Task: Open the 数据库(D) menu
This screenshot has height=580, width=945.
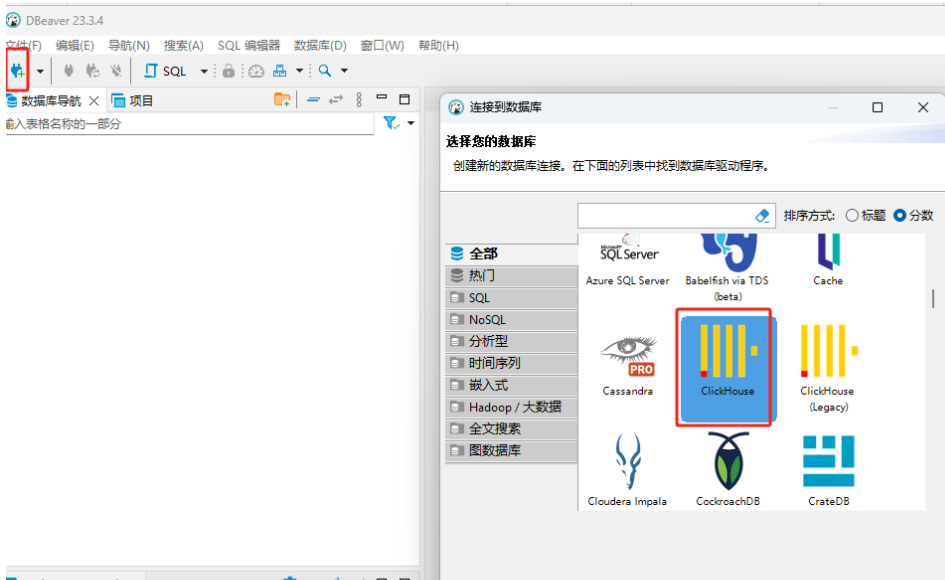Action: click(x=320, y=45)
